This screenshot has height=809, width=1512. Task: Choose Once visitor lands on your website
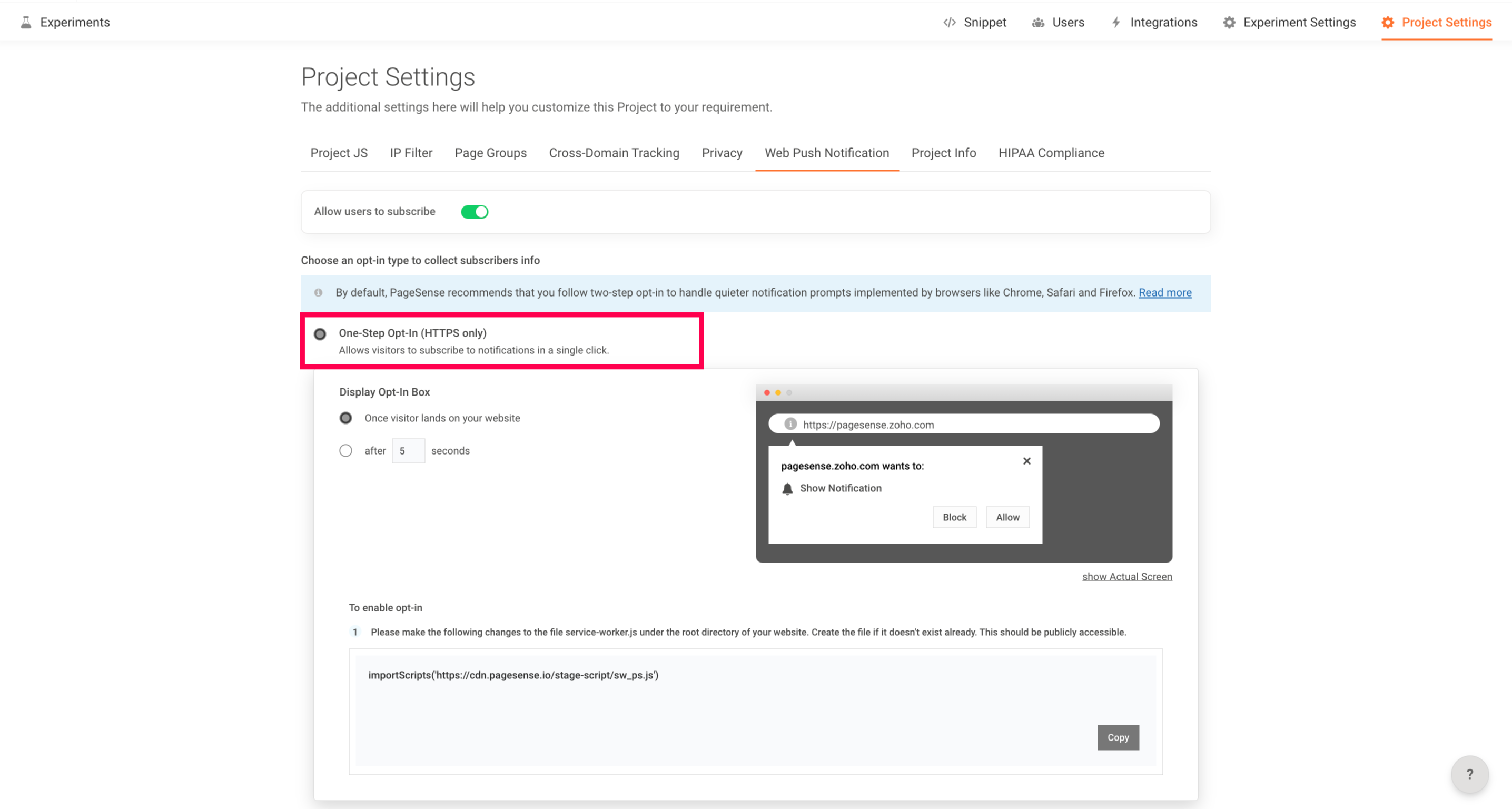pos(345,418)
